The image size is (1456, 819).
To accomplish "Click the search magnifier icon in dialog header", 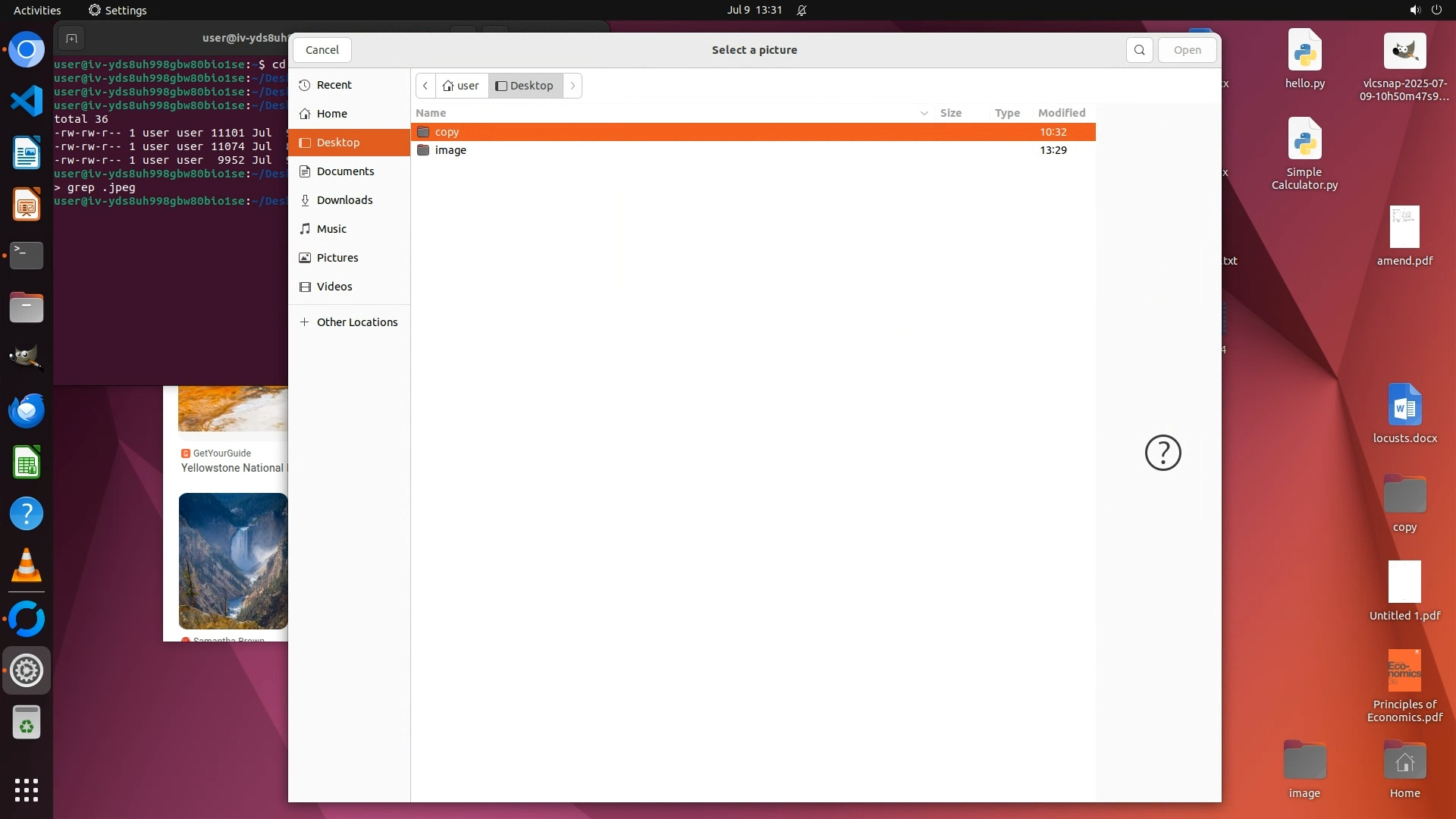I will 1139,50.
